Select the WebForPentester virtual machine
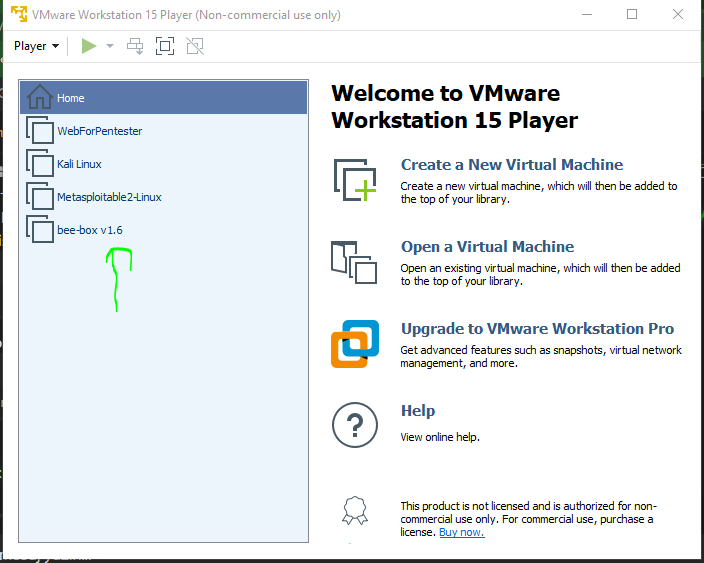 [x=99, y=131]
